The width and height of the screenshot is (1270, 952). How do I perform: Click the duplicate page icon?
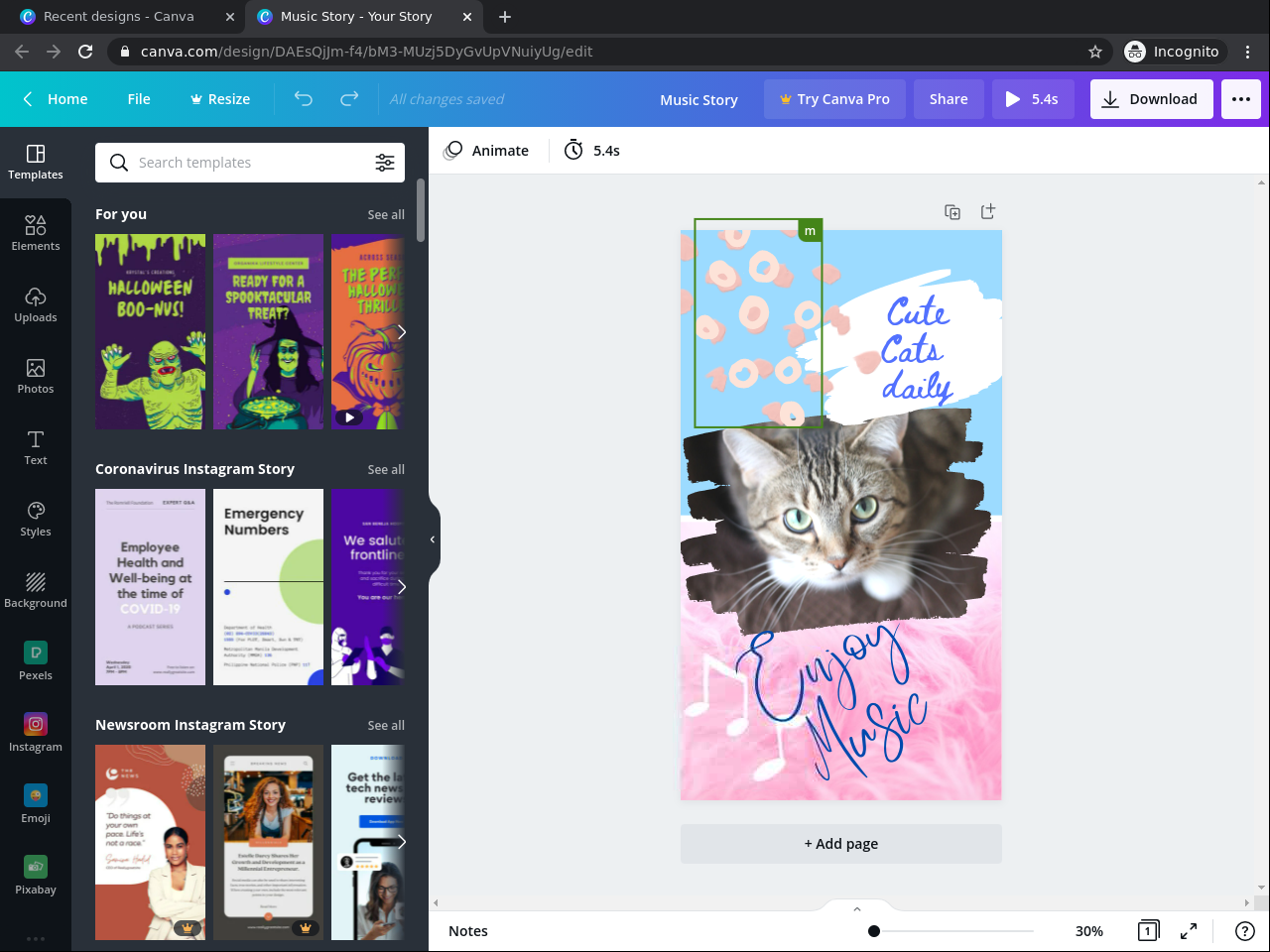point(952,211)
